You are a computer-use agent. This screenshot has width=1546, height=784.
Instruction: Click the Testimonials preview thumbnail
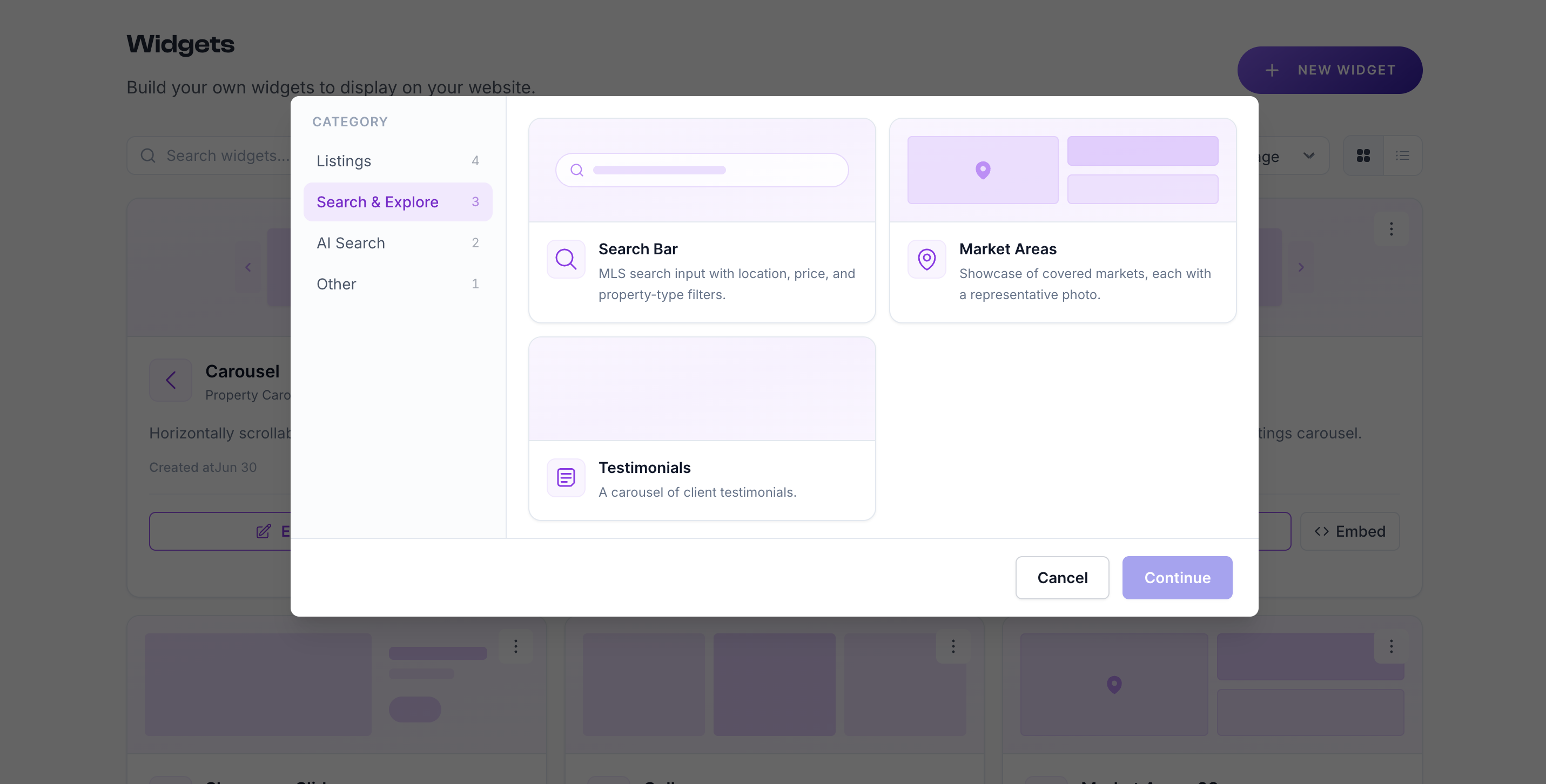[702, 389]
